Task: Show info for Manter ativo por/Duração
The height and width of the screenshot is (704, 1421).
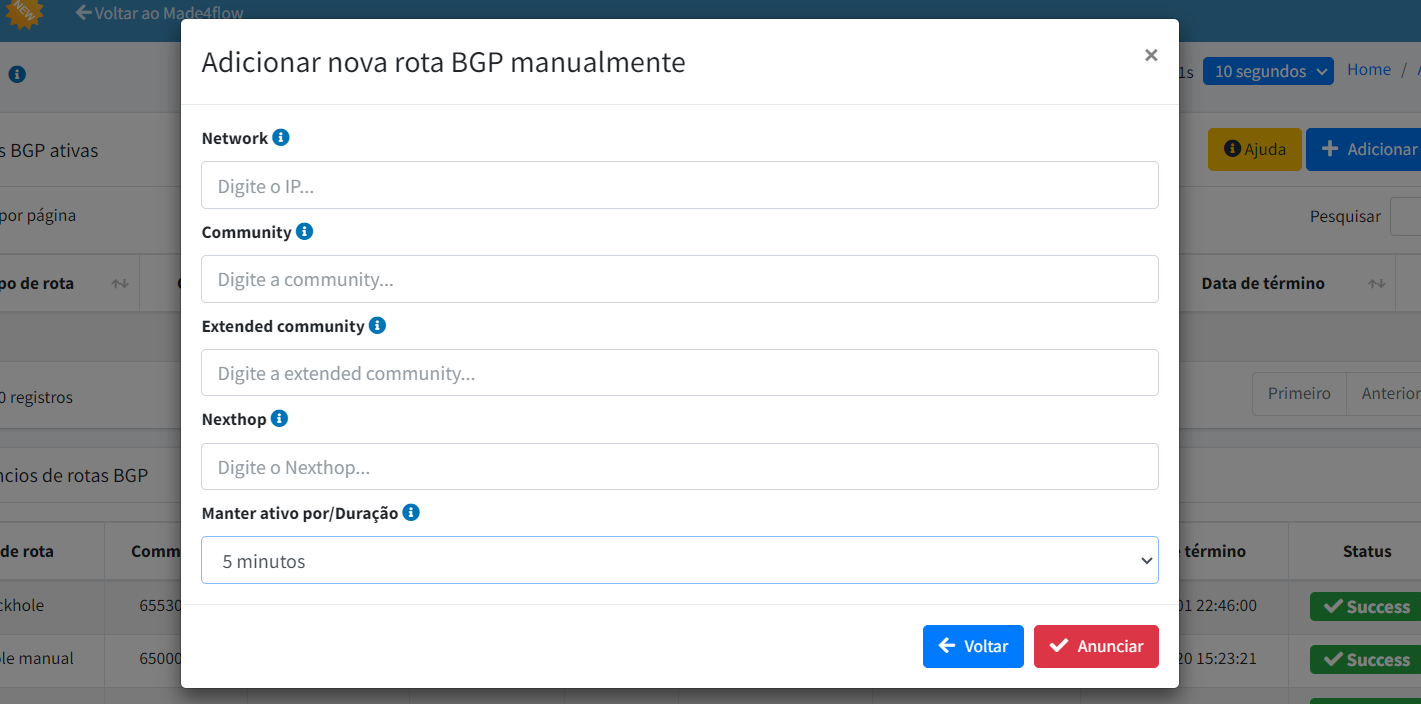Action: click(x=411, y=512)
